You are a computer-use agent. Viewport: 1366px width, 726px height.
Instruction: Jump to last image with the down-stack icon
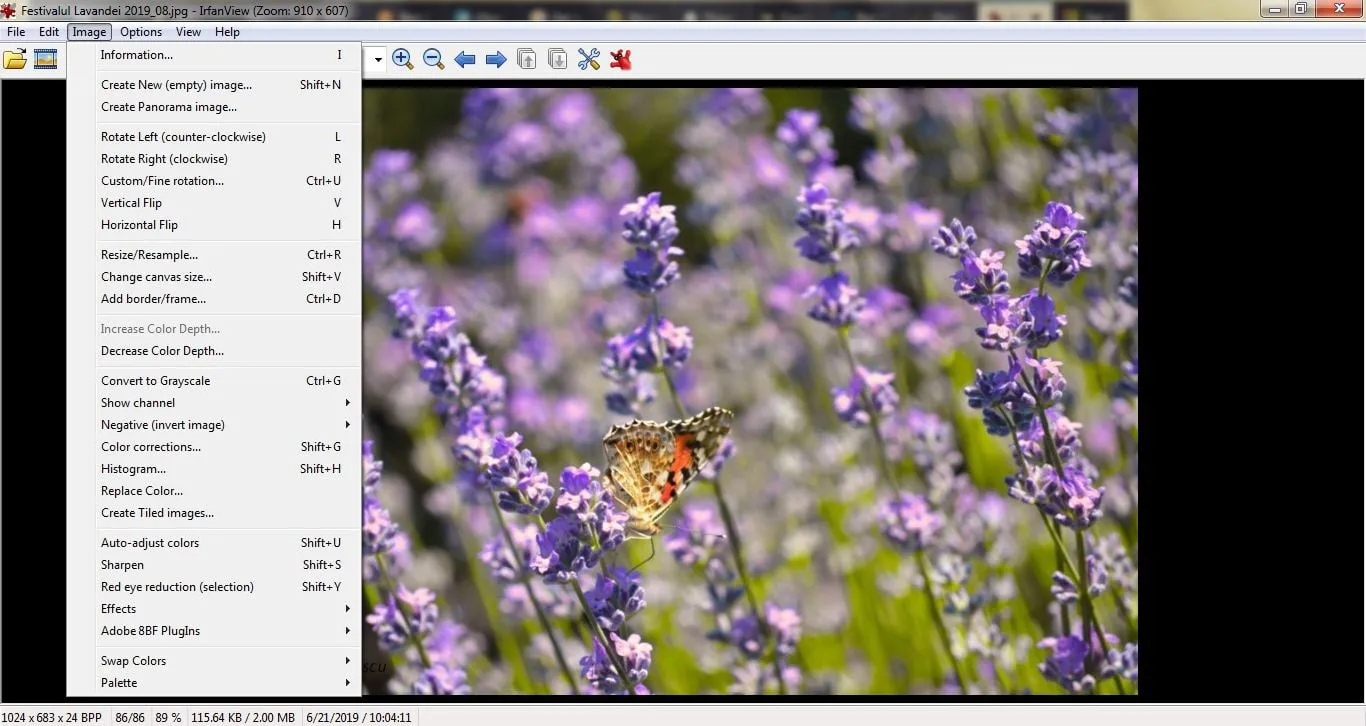557,58
